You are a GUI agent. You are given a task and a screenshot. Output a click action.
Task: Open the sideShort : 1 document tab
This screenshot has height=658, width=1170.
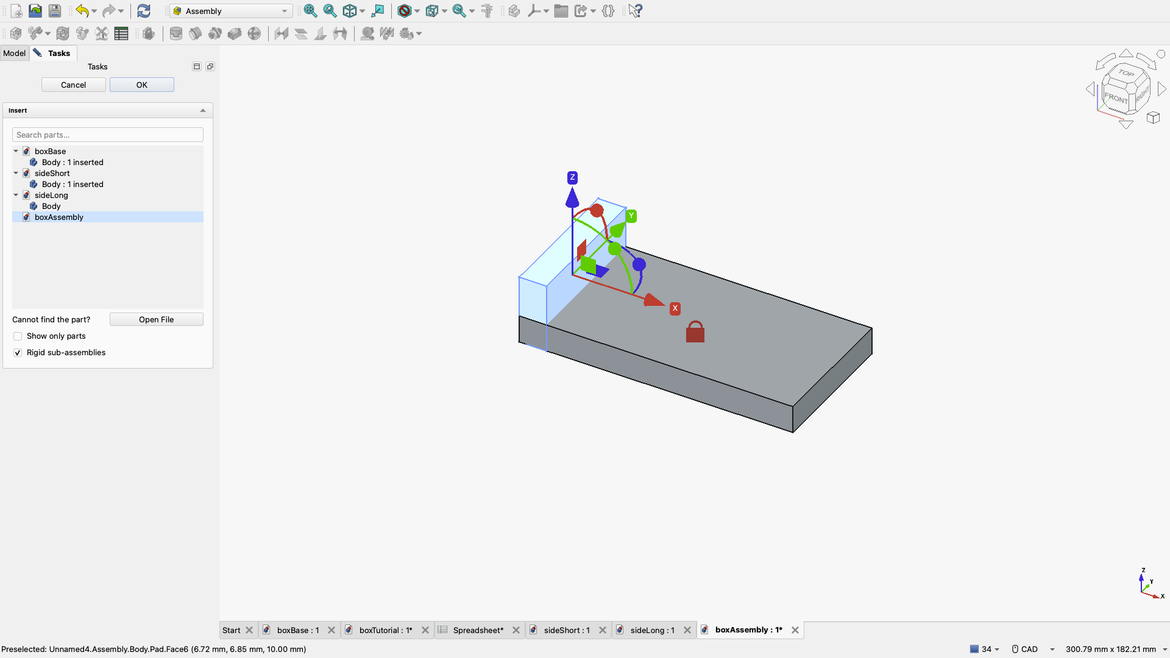point(566,630)
